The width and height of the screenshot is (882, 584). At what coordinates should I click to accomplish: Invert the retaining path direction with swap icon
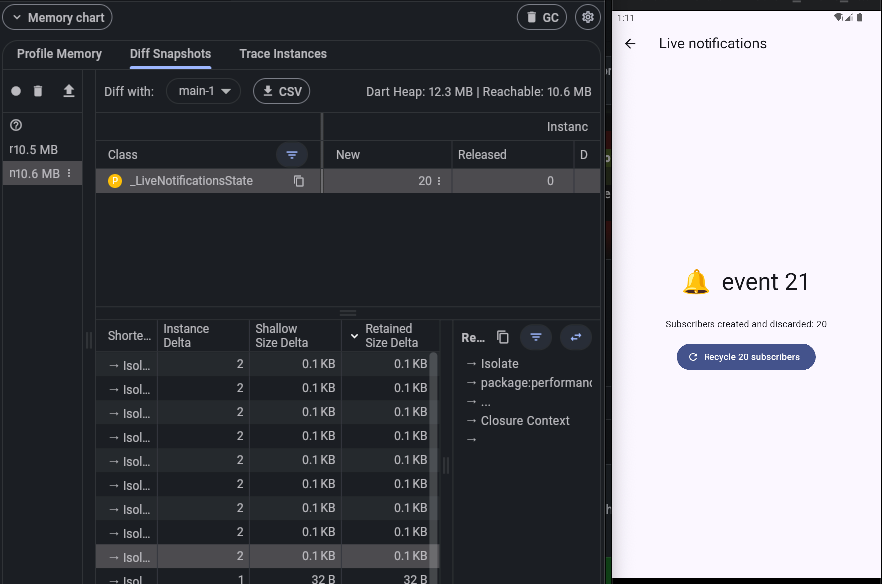coord(576,337)
